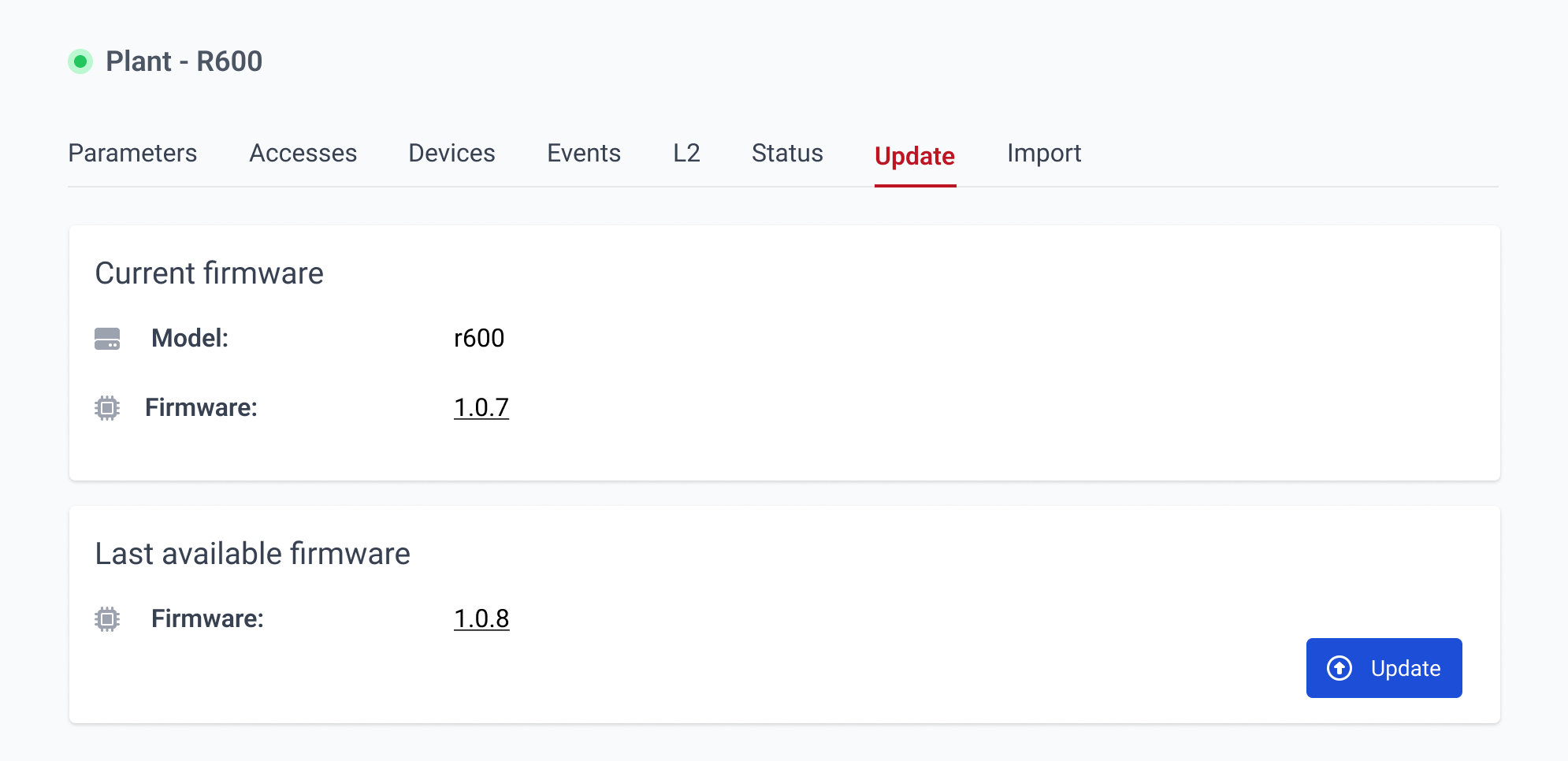Viewport: 1568px width, 761px height.
Task: Click the last available firmware chip icon
Action: tap(107, 619)
